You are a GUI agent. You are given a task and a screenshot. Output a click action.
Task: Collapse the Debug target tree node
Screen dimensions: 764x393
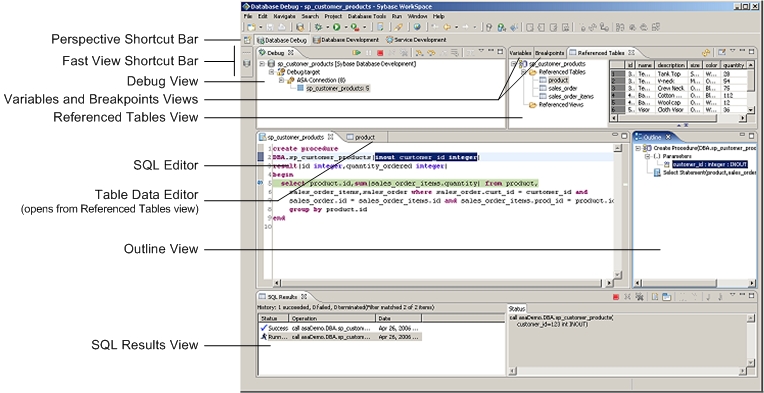pyautogui.click(x=271, y=72)
